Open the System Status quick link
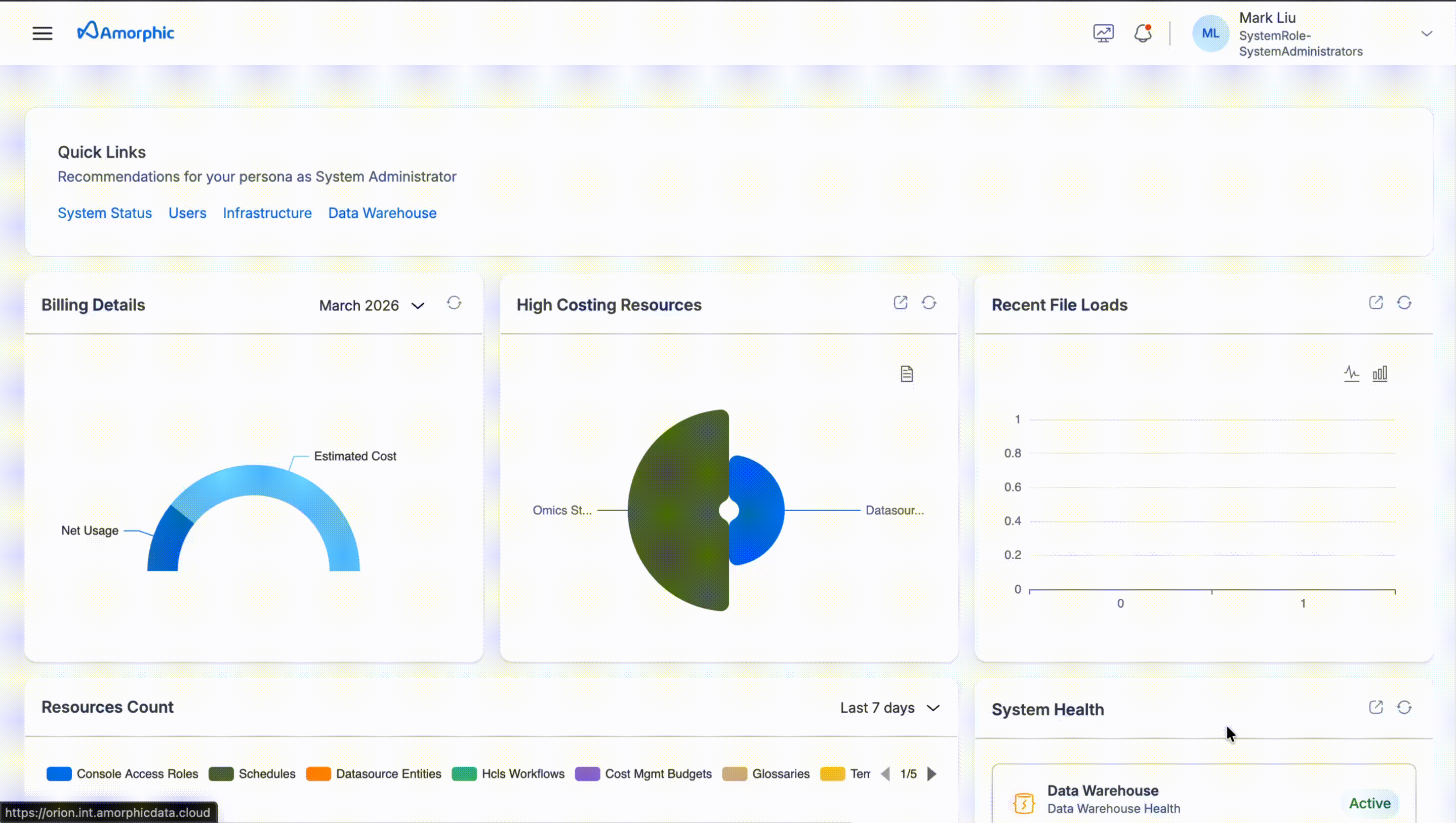The image size is (1456, 823). [105, 213]
